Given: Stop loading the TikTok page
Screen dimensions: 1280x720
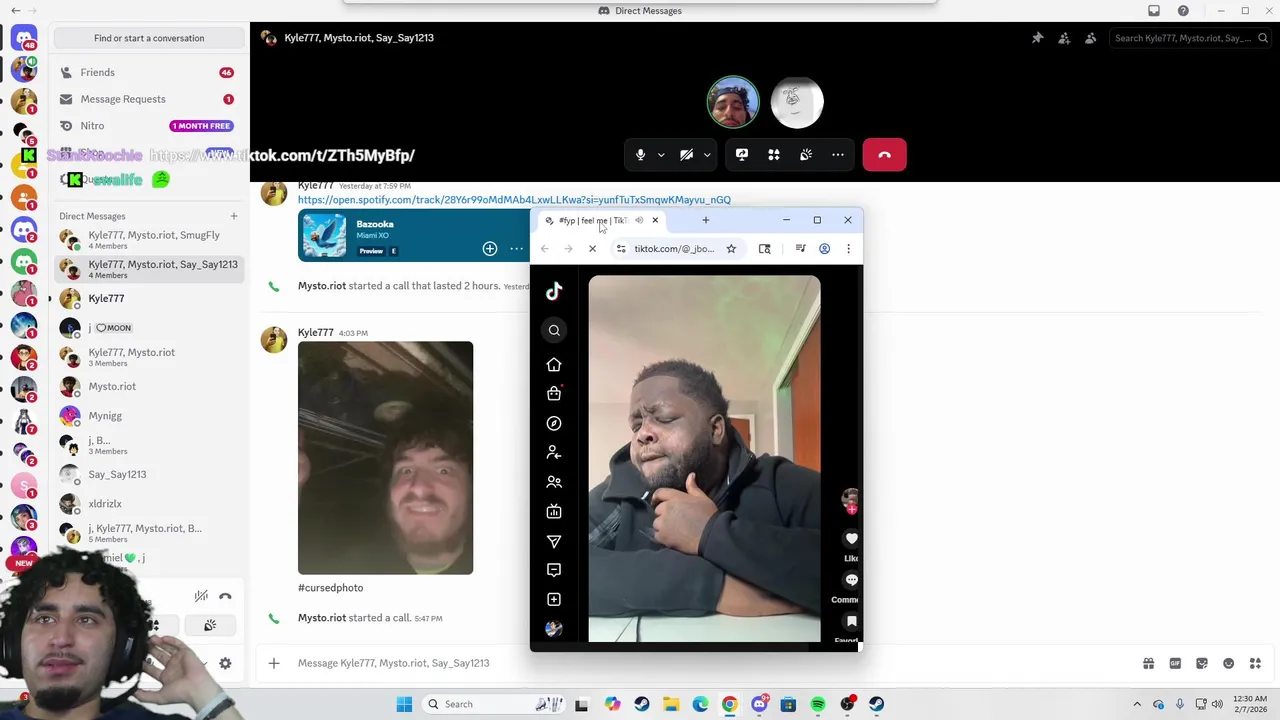Looking at the screenshot, I should click(592, 249).
